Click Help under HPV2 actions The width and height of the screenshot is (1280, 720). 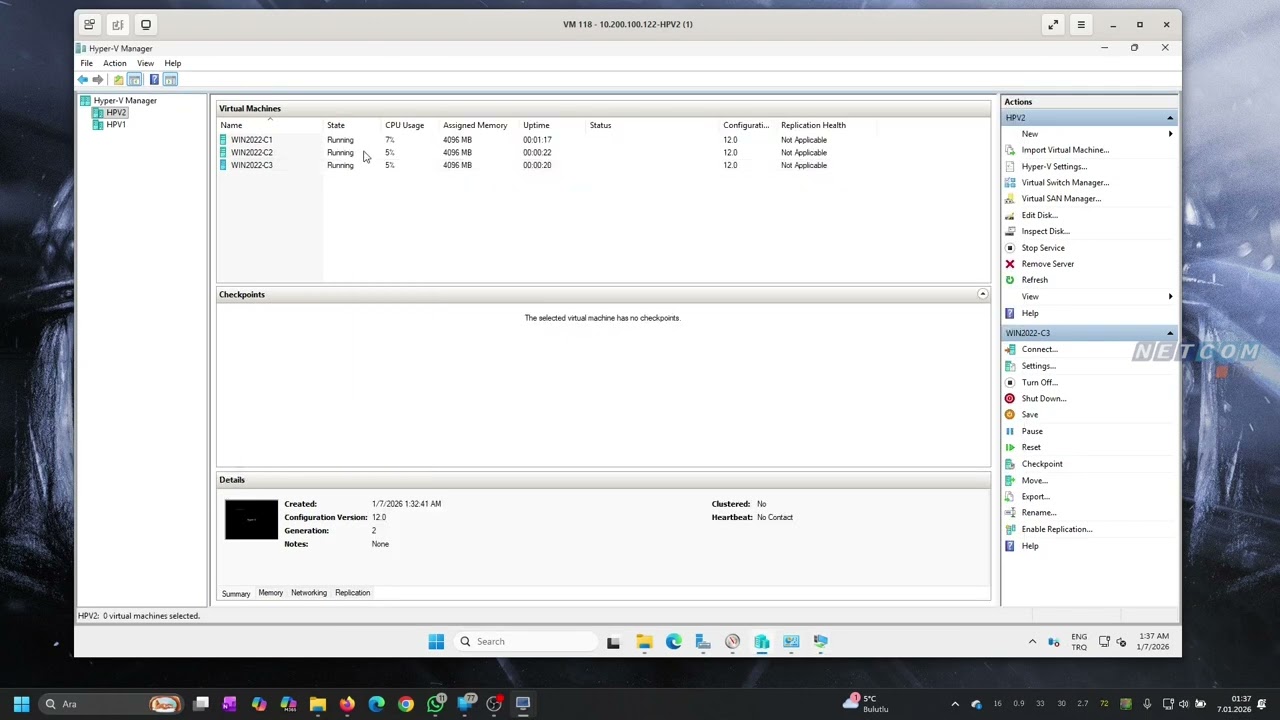[x=1029, y=313]
